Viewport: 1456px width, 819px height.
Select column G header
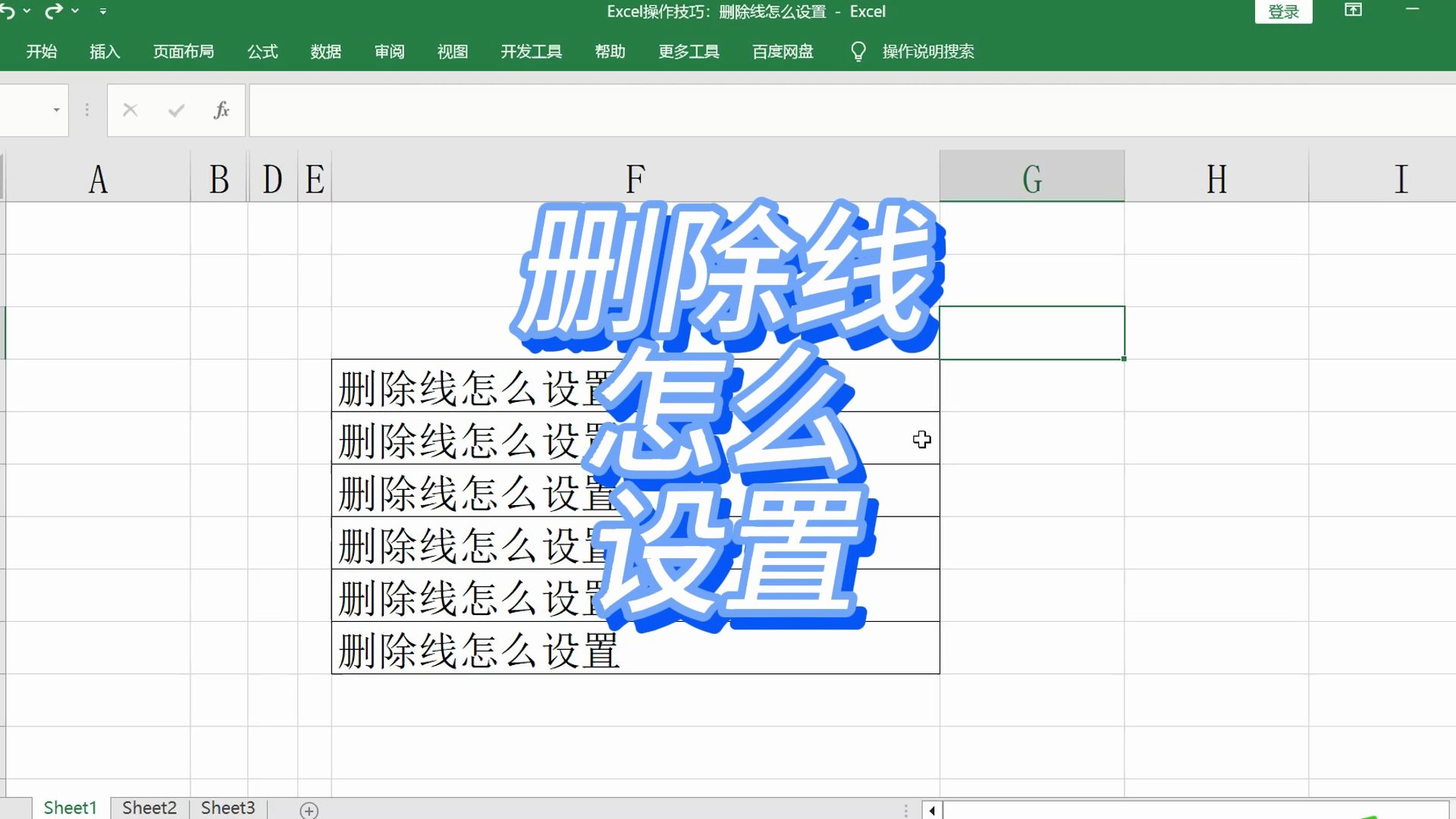pyautogui.click(x=1031, y=177)
